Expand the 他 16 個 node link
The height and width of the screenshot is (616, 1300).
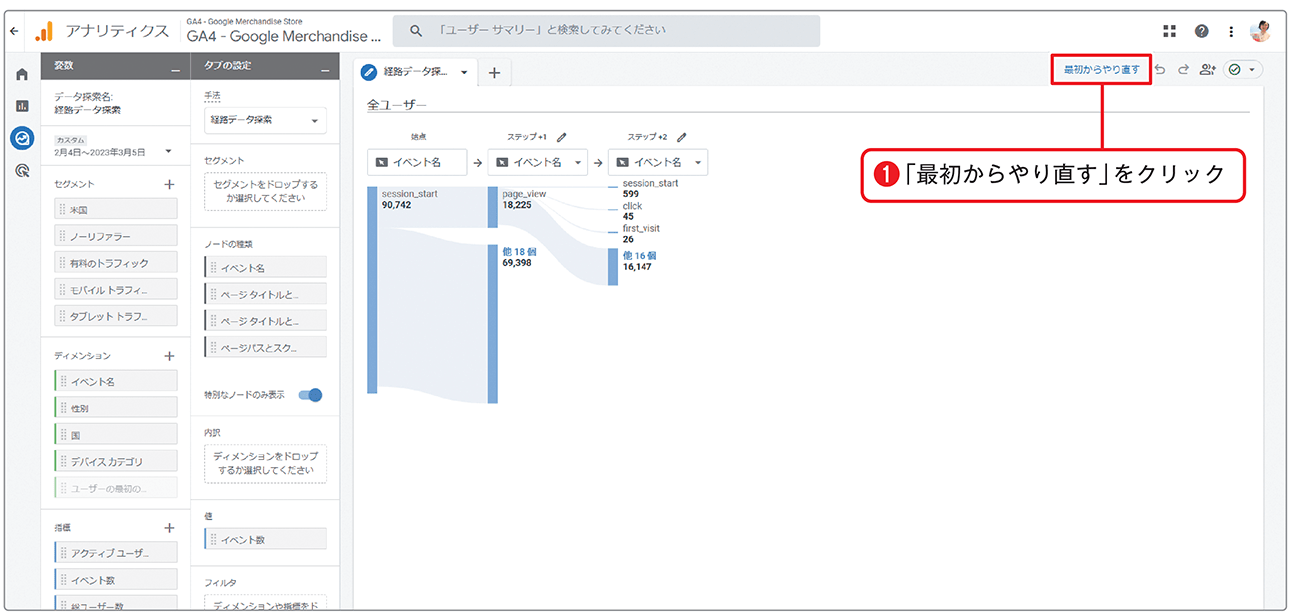(639, 256)
